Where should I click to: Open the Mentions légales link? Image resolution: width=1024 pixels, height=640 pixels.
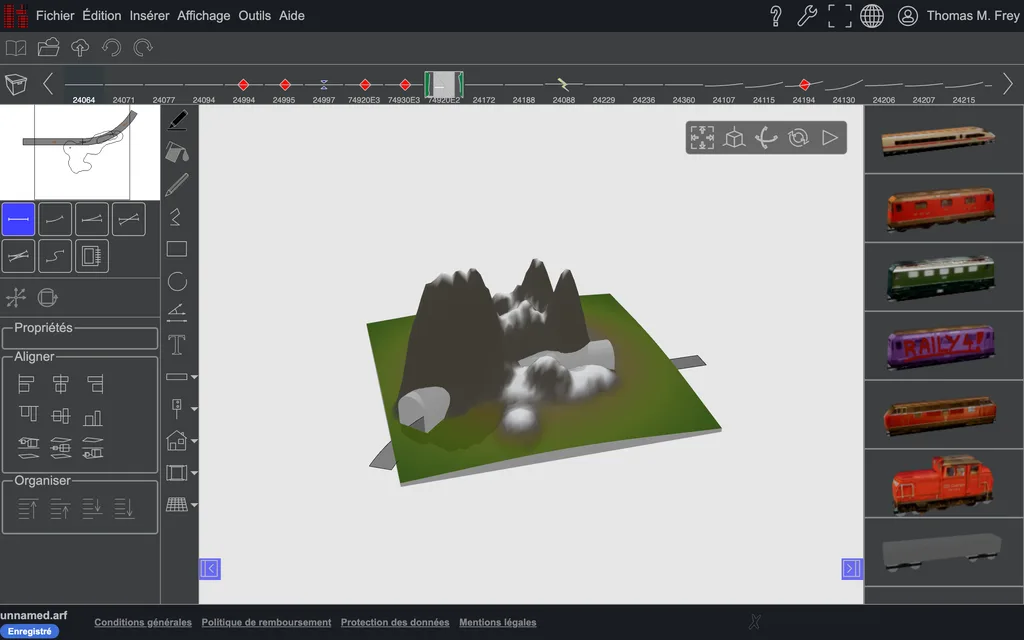click(498, 622)
